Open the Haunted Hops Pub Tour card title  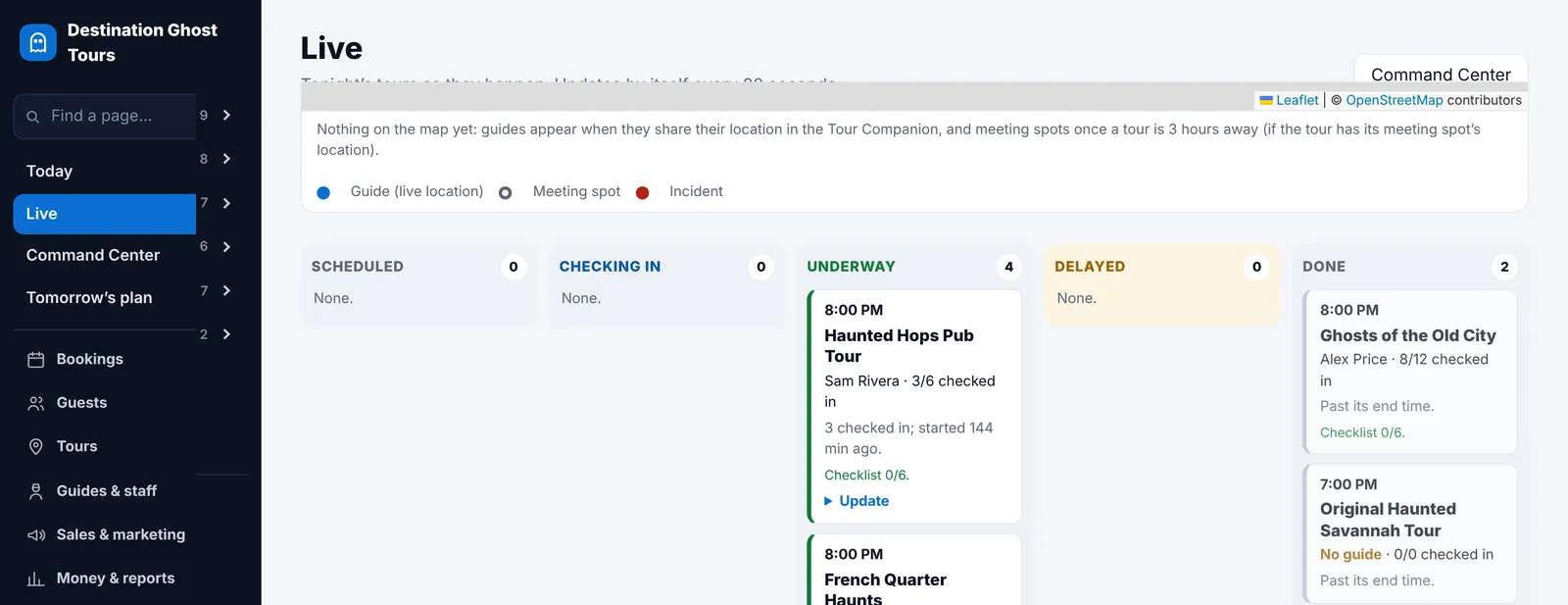(899, 346)
